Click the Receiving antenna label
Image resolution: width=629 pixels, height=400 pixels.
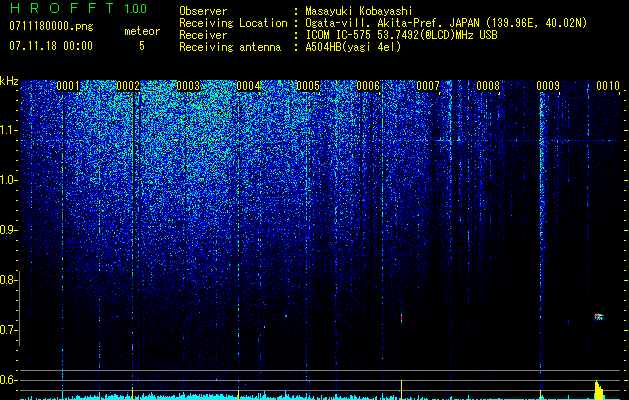(x=230, y=47)
